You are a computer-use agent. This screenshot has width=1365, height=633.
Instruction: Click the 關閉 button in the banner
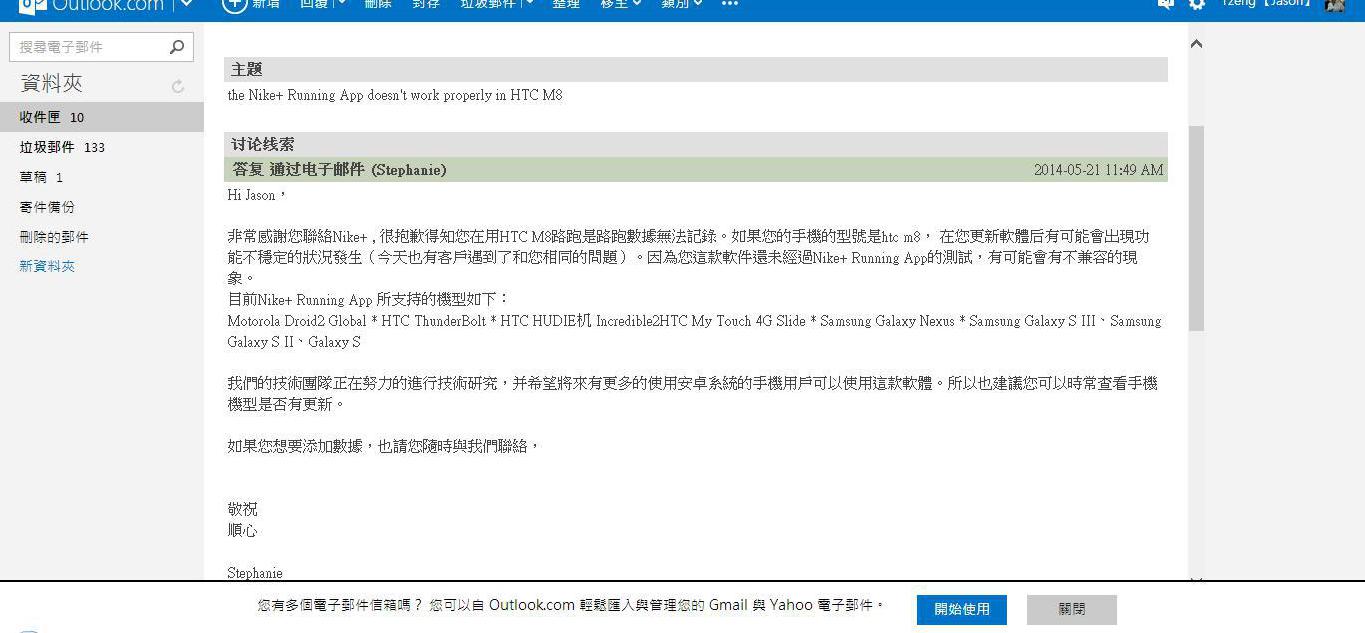(1072, 609)
